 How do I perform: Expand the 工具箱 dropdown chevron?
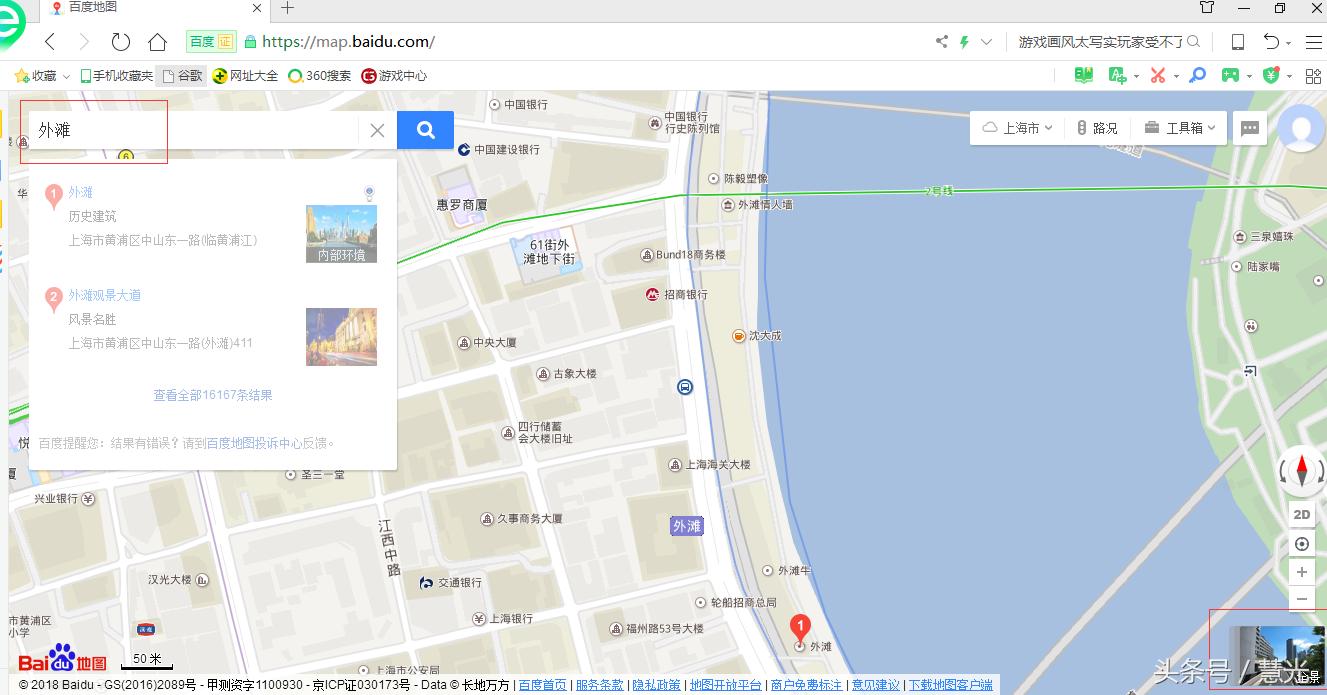pyautogui.click(x=1211, y=127)
